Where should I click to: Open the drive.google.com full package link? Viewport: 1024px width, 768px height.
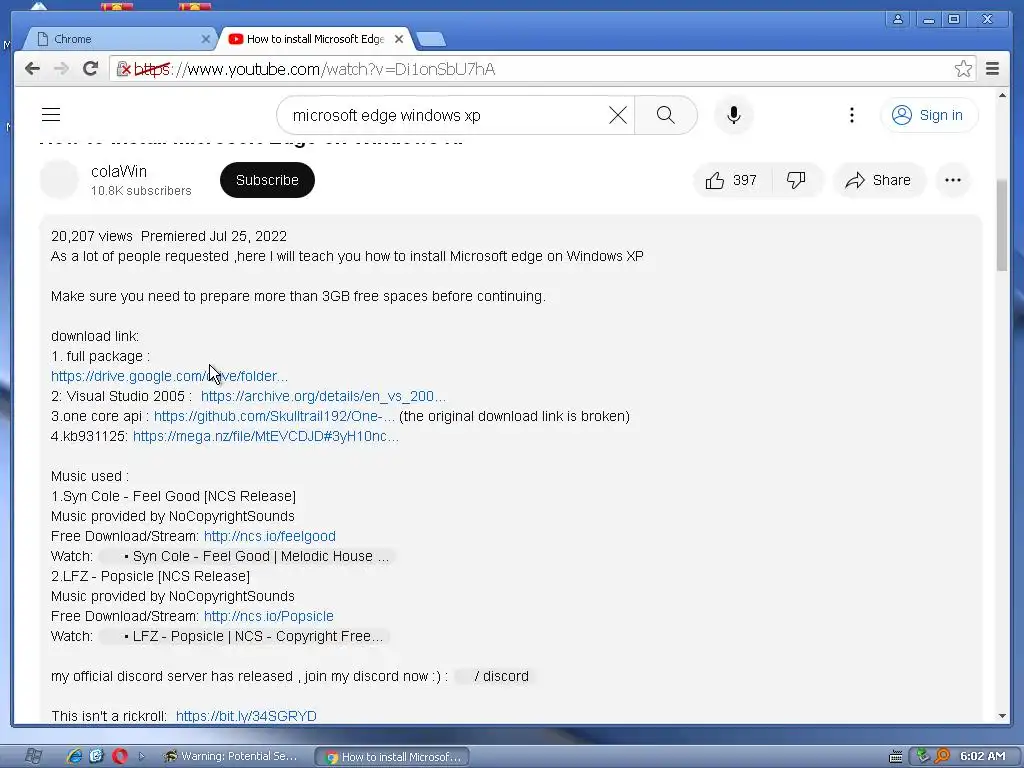169,376
